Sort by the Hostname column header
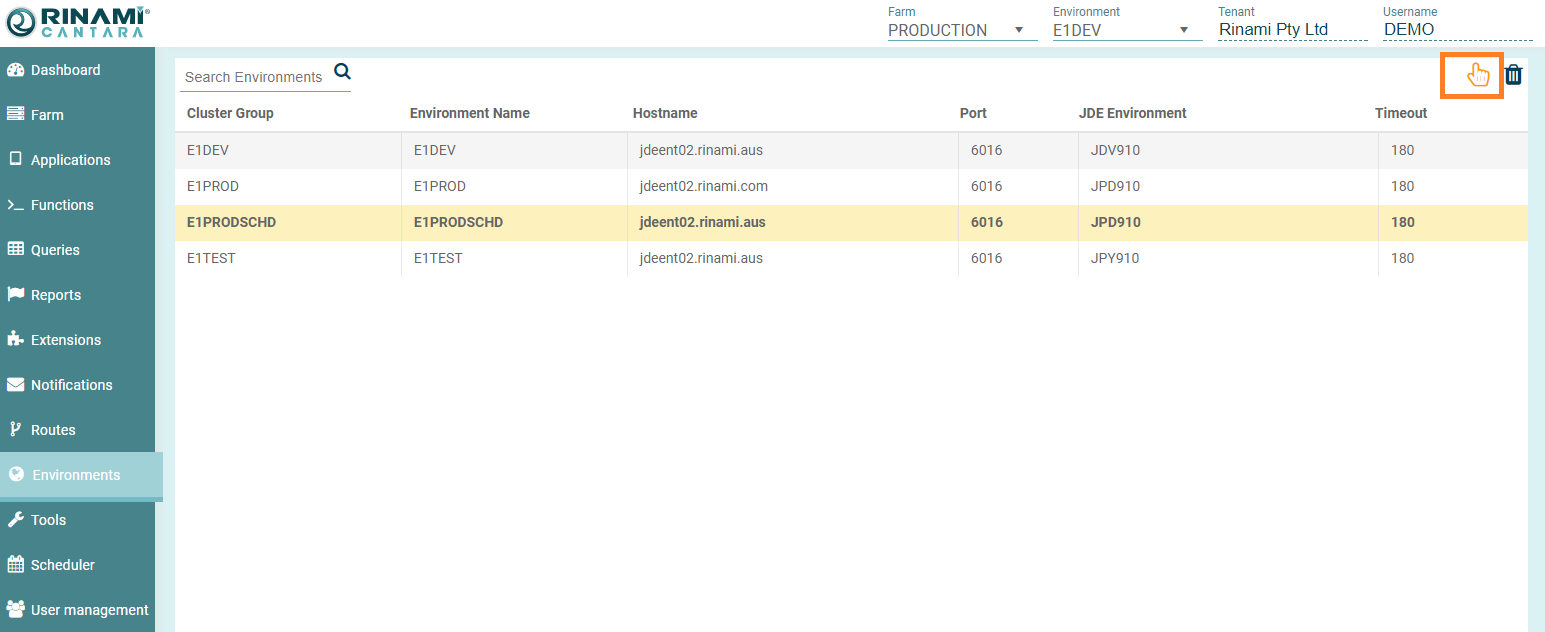Image resolution: width=1545 pixels, height=632 pixels. [665, 113]
